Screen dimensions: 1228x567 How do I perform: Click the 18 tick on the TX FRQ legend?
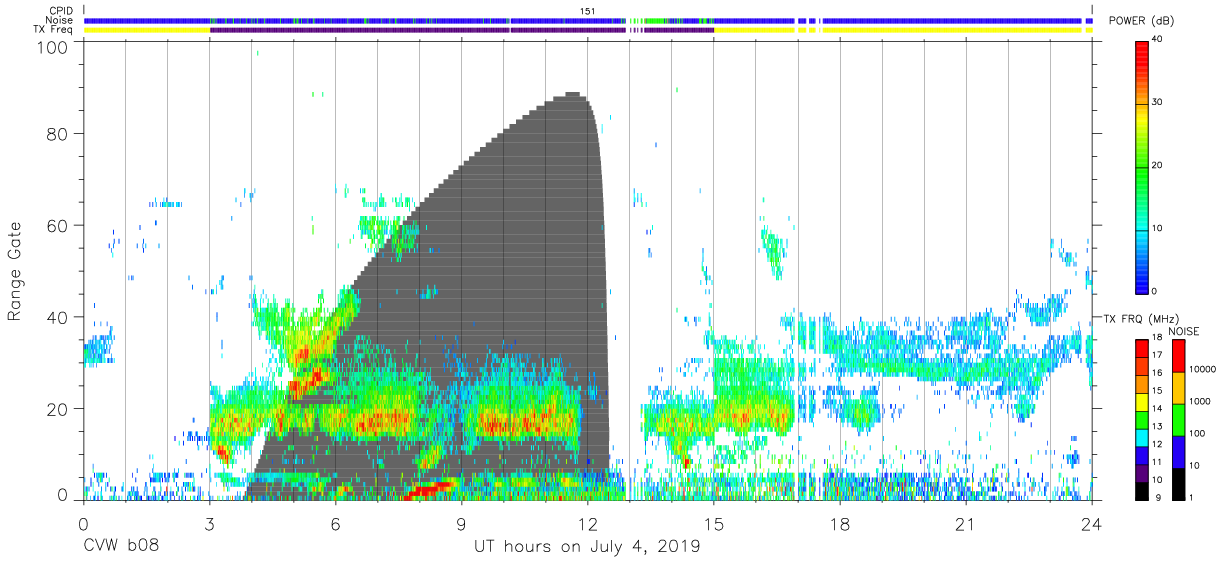click(1157, 340)
